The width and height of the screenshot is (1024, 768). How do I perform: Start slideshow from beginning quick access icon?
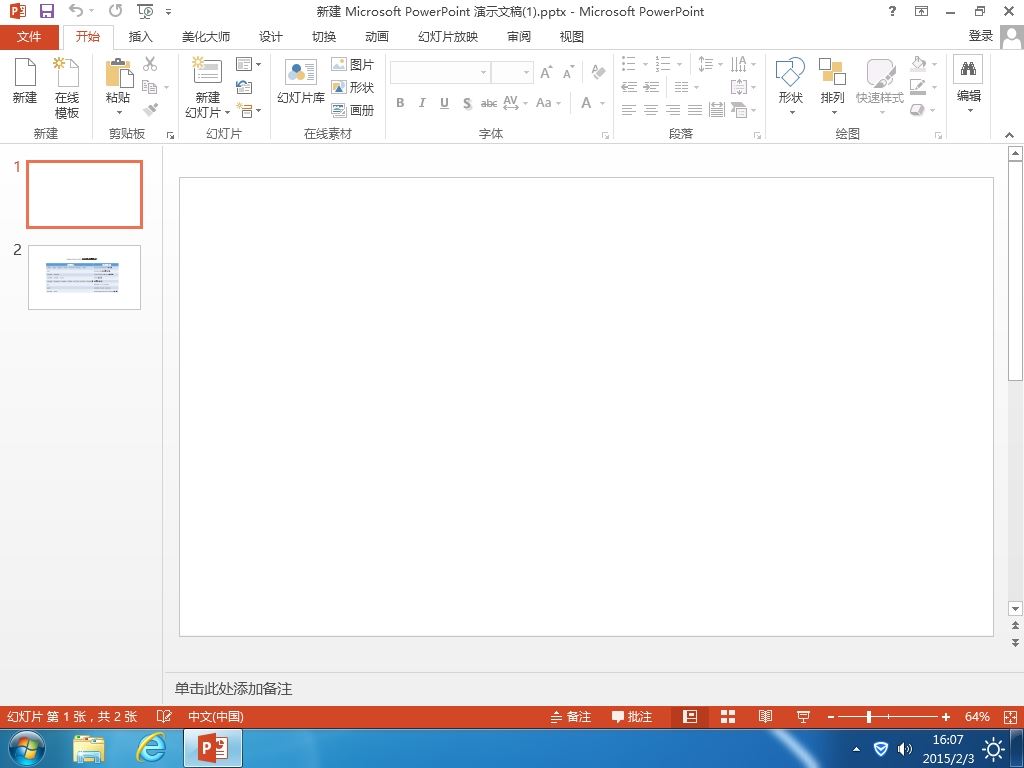tap(145, 11)
